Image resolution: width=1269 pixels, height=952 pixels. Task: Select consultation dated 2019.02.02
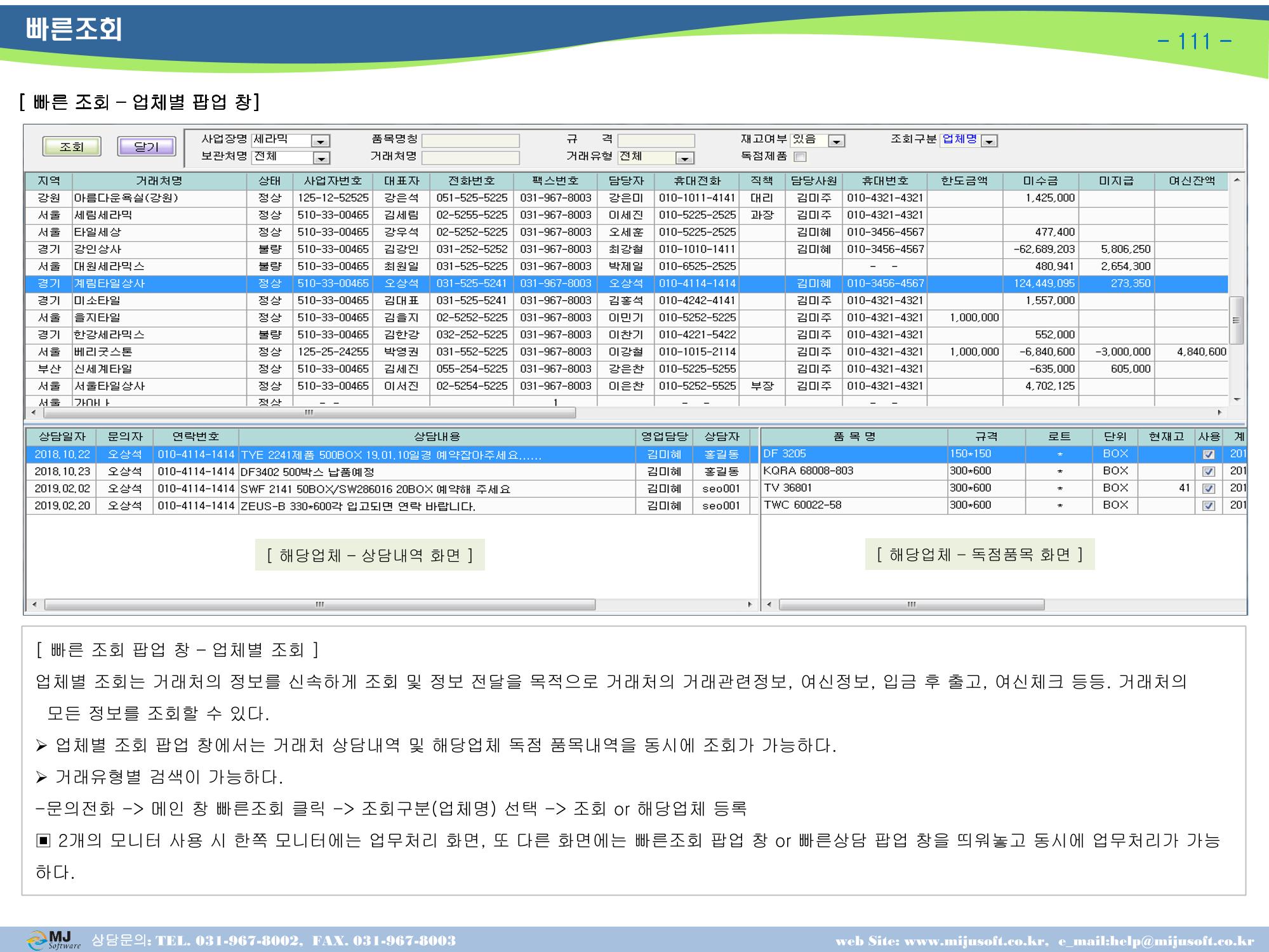click(x=392, y=489)
